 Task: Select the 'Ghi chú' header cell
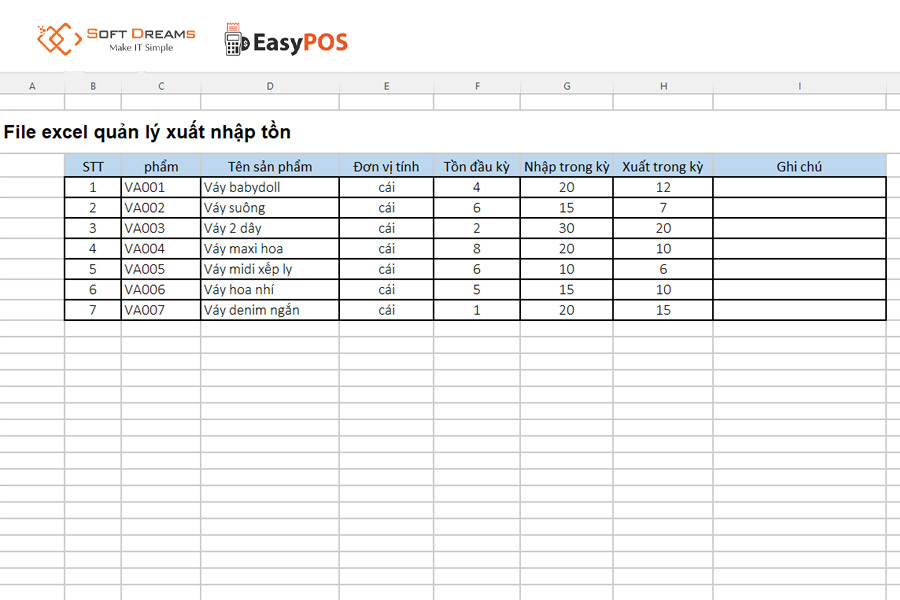pyautogui.click(x=799, y=166)
